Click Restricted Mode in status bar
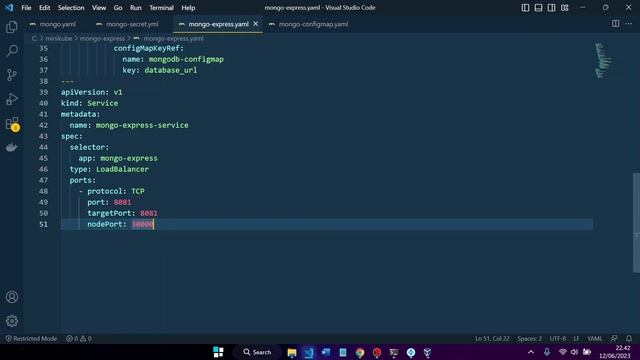 click(x=31, y=338)
